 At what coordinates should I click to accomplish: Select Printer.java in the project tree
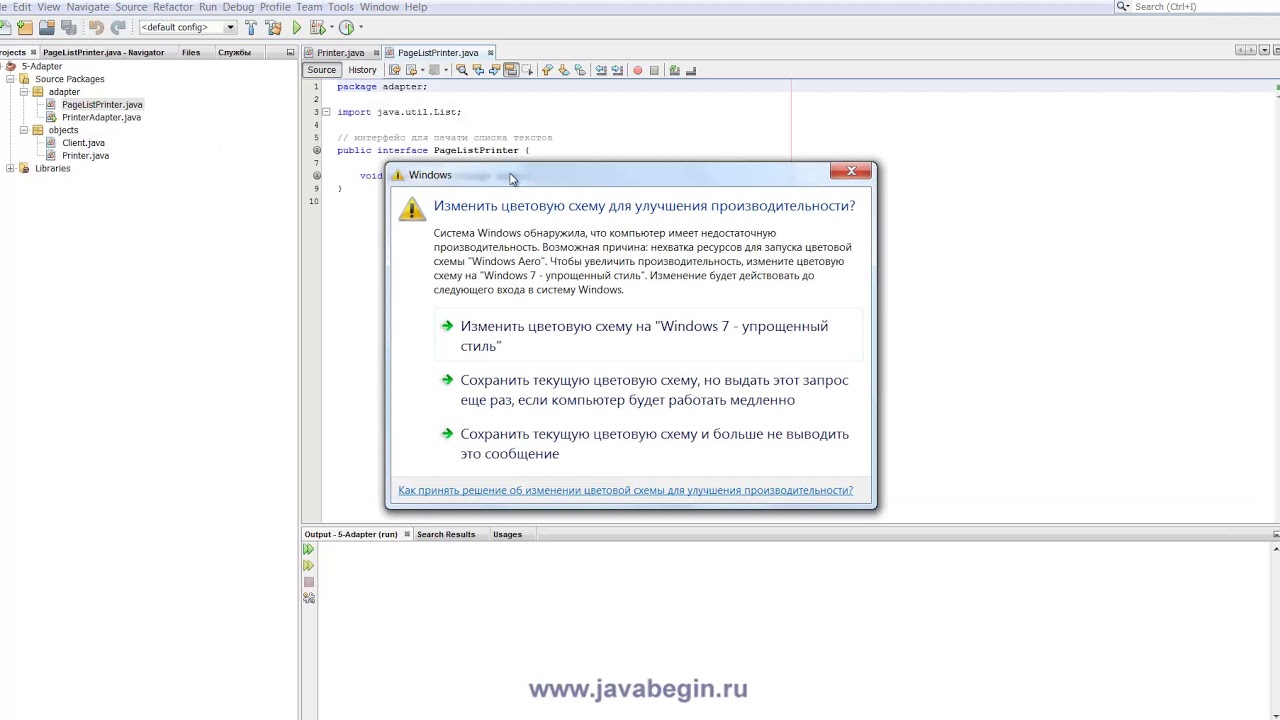[85, 156]
